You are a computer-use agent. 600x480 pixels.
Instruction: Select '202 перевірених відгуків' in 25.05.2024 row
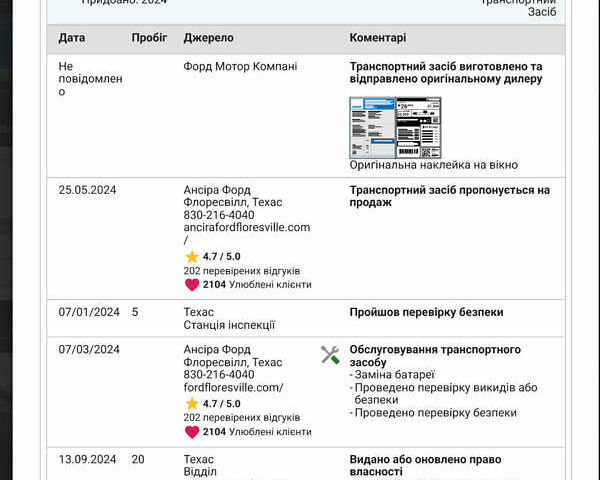tap(242, 271)
